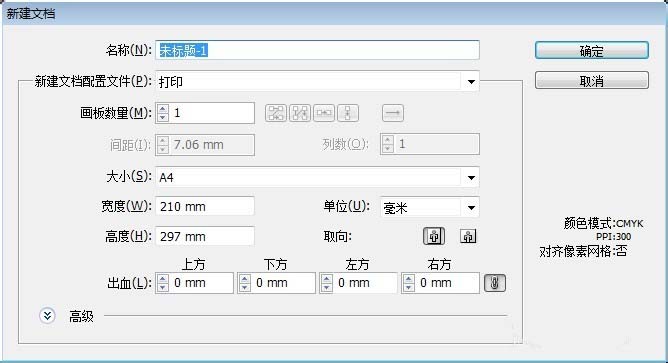This screenshot has width=668, height=363.
Task: Increase the 间距 spacing stepper value
Action: [x=162, y=141]
